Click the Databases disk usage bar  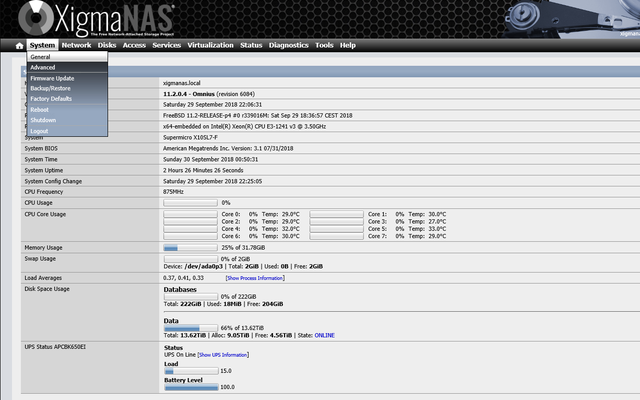(191, 297)
